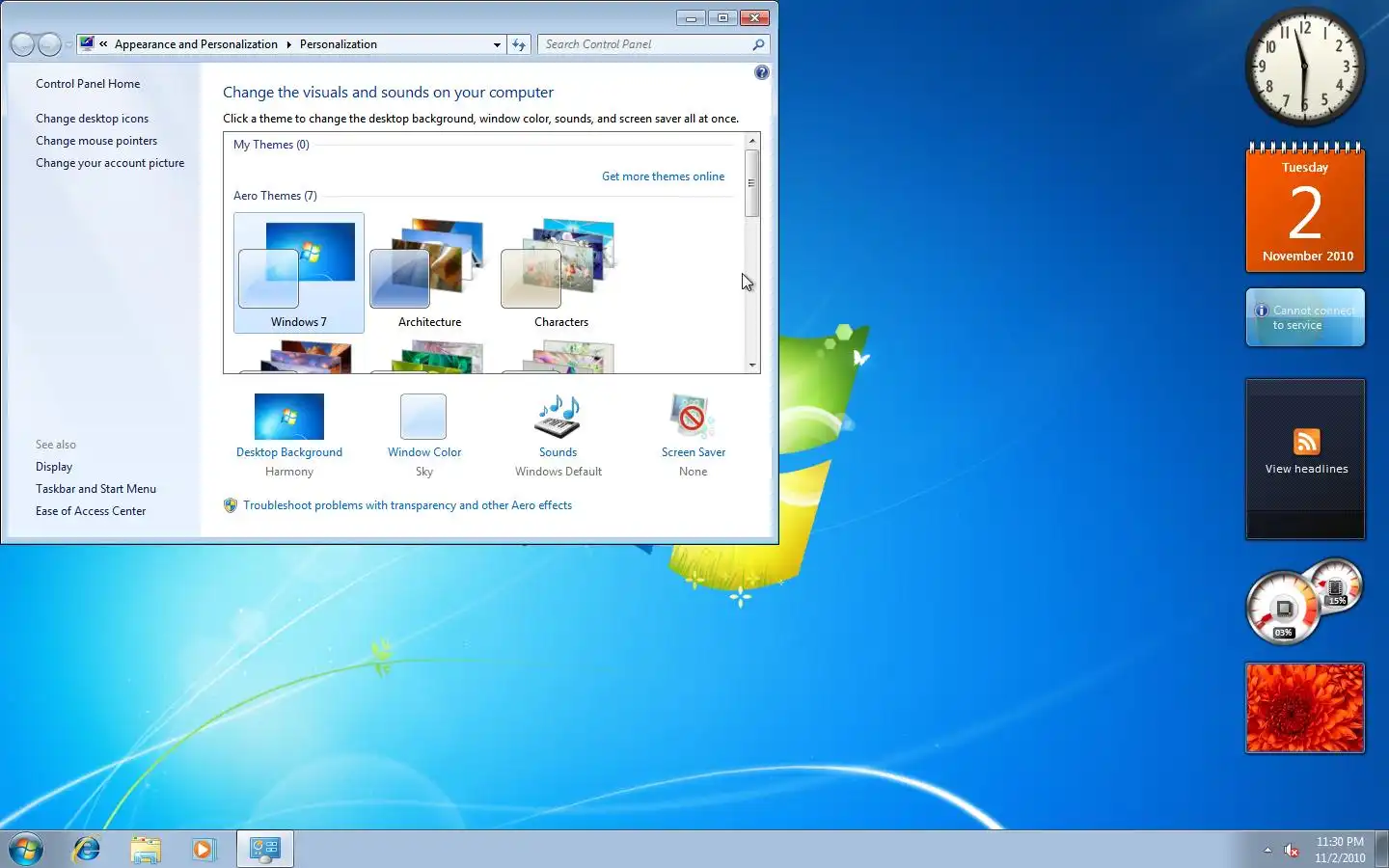Screen dimensions: 1389x868
Task: Click the My Themes (0) heading
Action: tap(271, 145)
